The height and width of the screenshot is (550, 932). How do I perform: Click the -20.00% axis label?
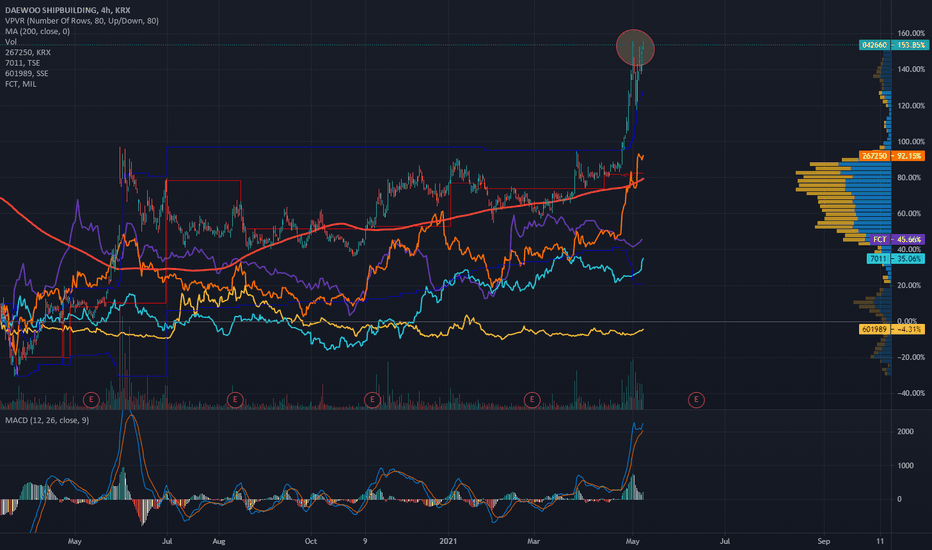click(x=911, y=357)
